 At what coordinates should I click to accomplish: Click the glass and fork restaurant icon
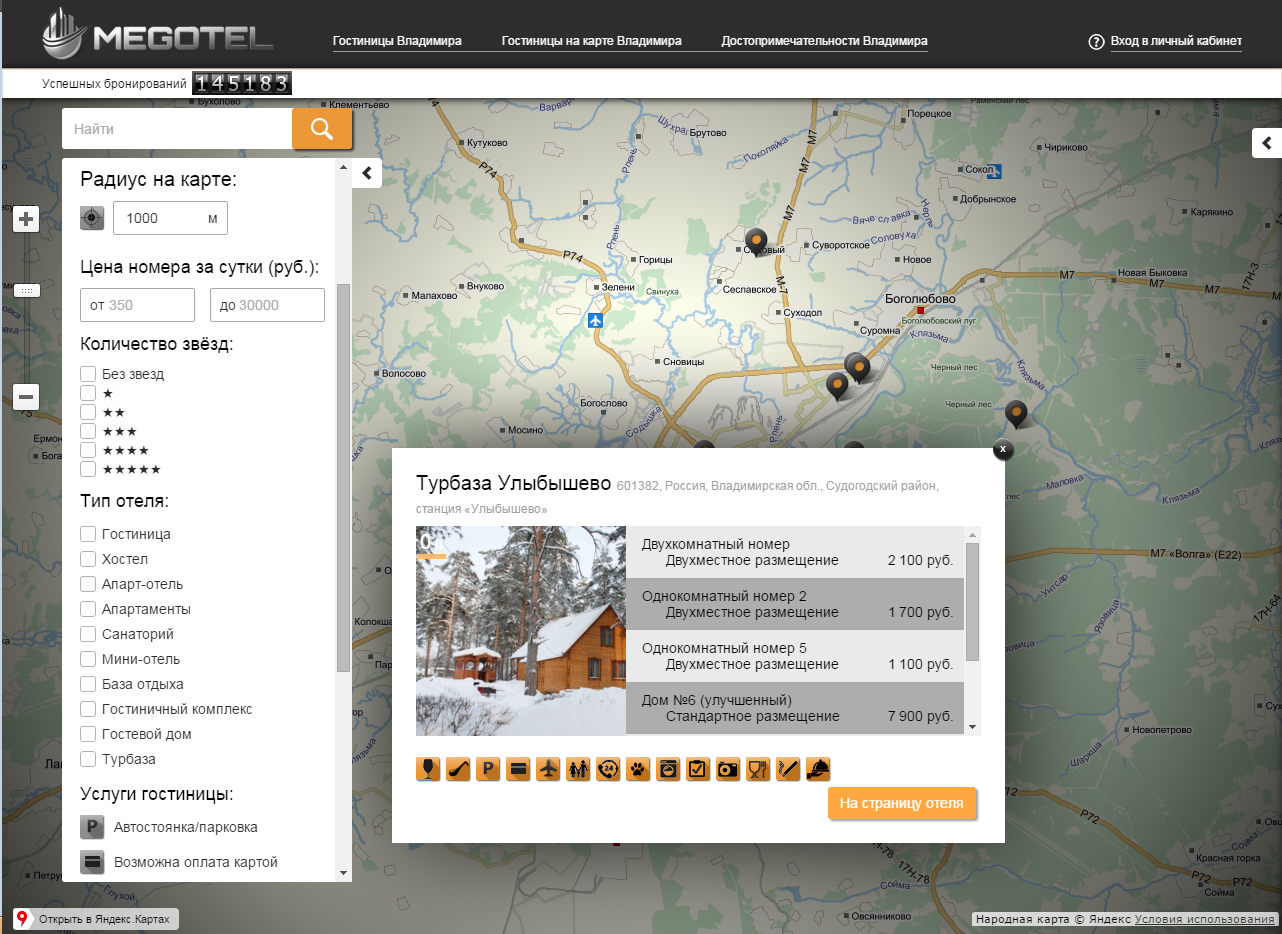(758, 769)
